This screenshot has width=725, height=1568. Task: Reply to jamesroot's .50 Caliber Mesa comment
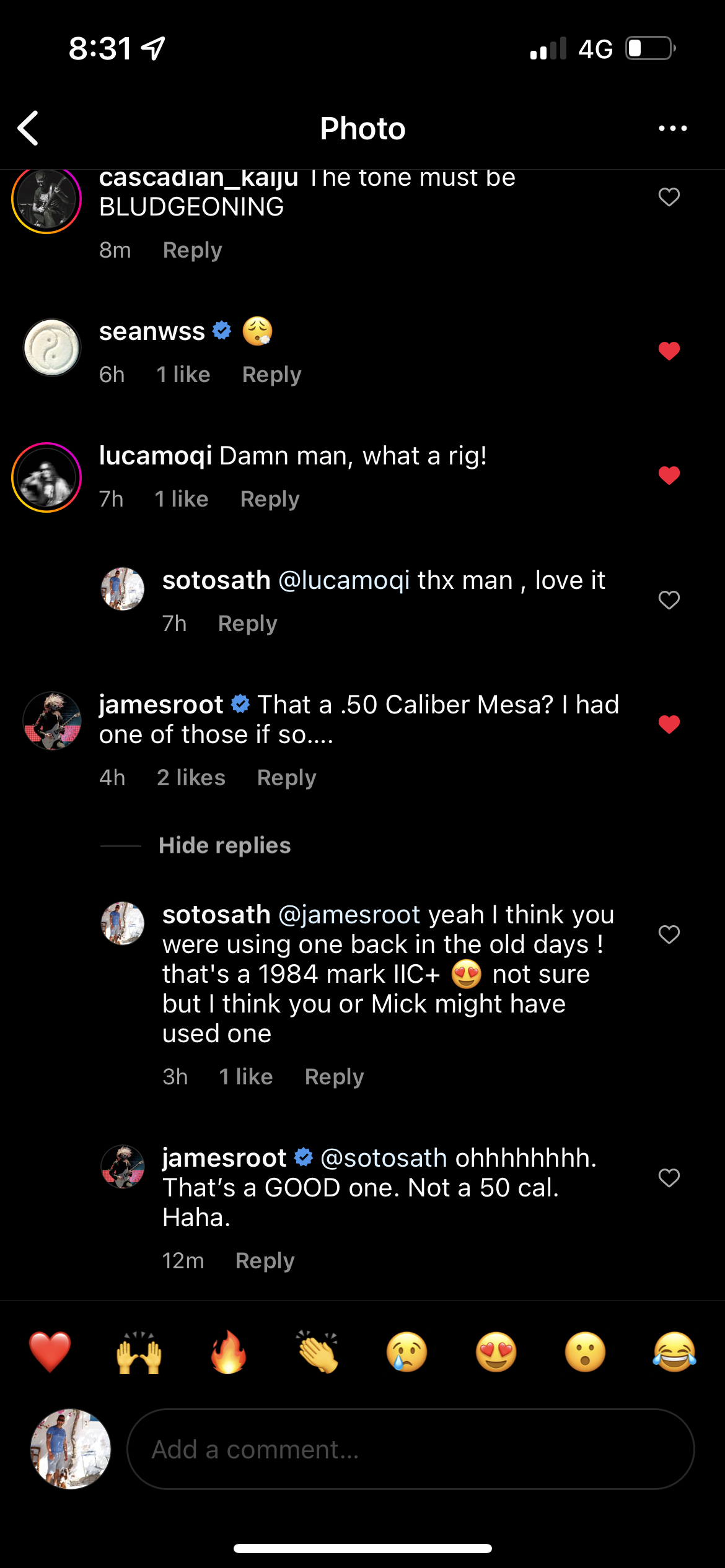click(286, 778)
